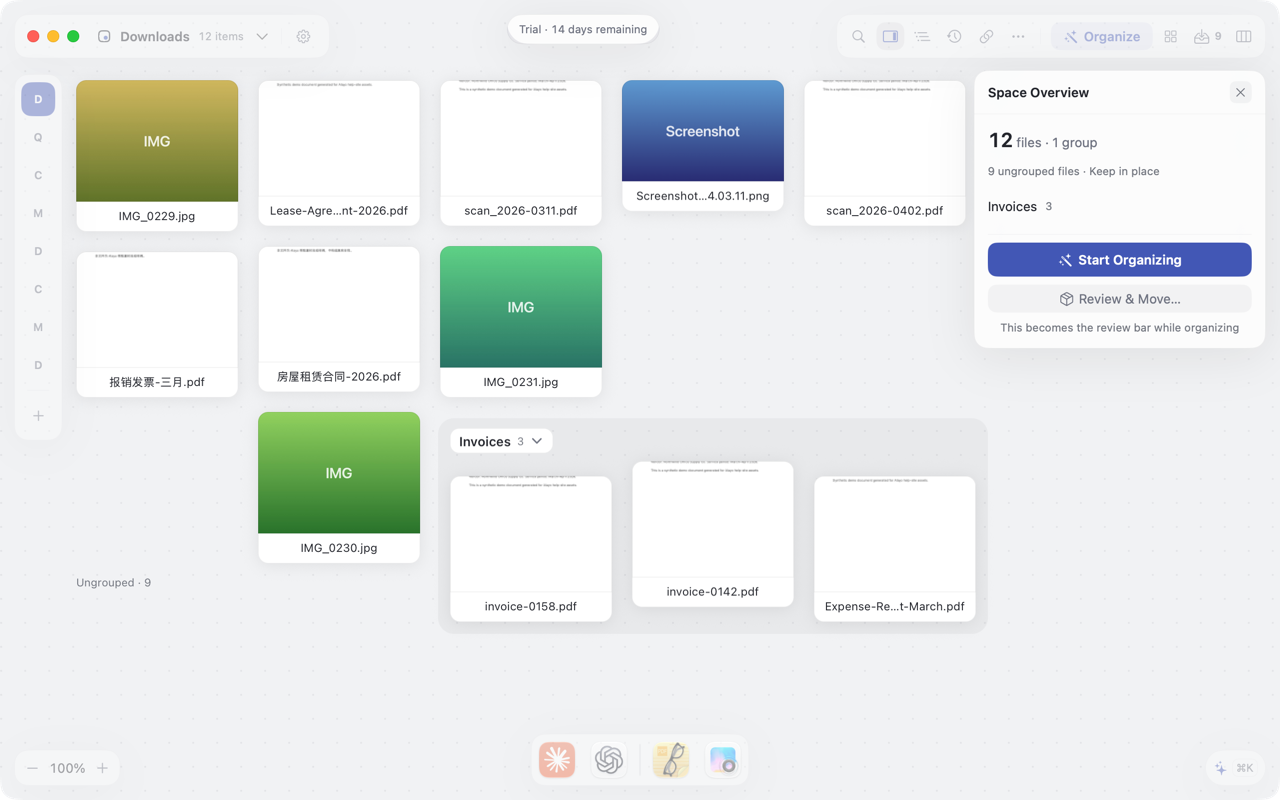Toggle the sidebar panel icon in toolbar
Screen dimensions: 1280x800
point(890,37)
